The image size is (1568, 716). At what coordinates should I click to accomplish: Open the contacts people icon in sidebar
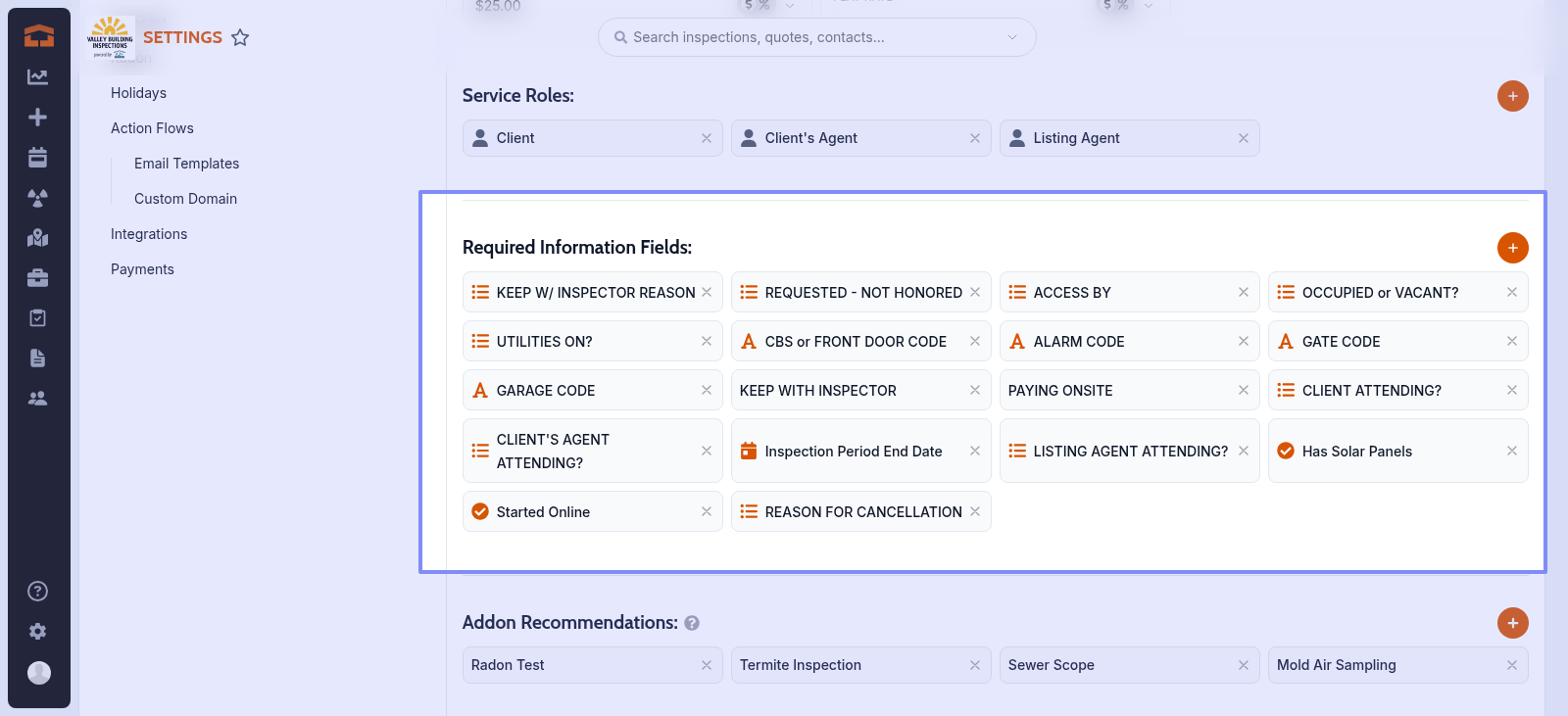tap(38, 399)
